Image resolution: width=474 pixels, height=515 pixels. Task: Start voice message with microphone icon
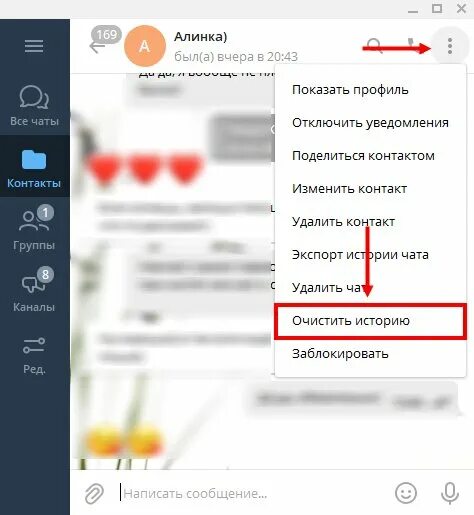pos(450,493)
